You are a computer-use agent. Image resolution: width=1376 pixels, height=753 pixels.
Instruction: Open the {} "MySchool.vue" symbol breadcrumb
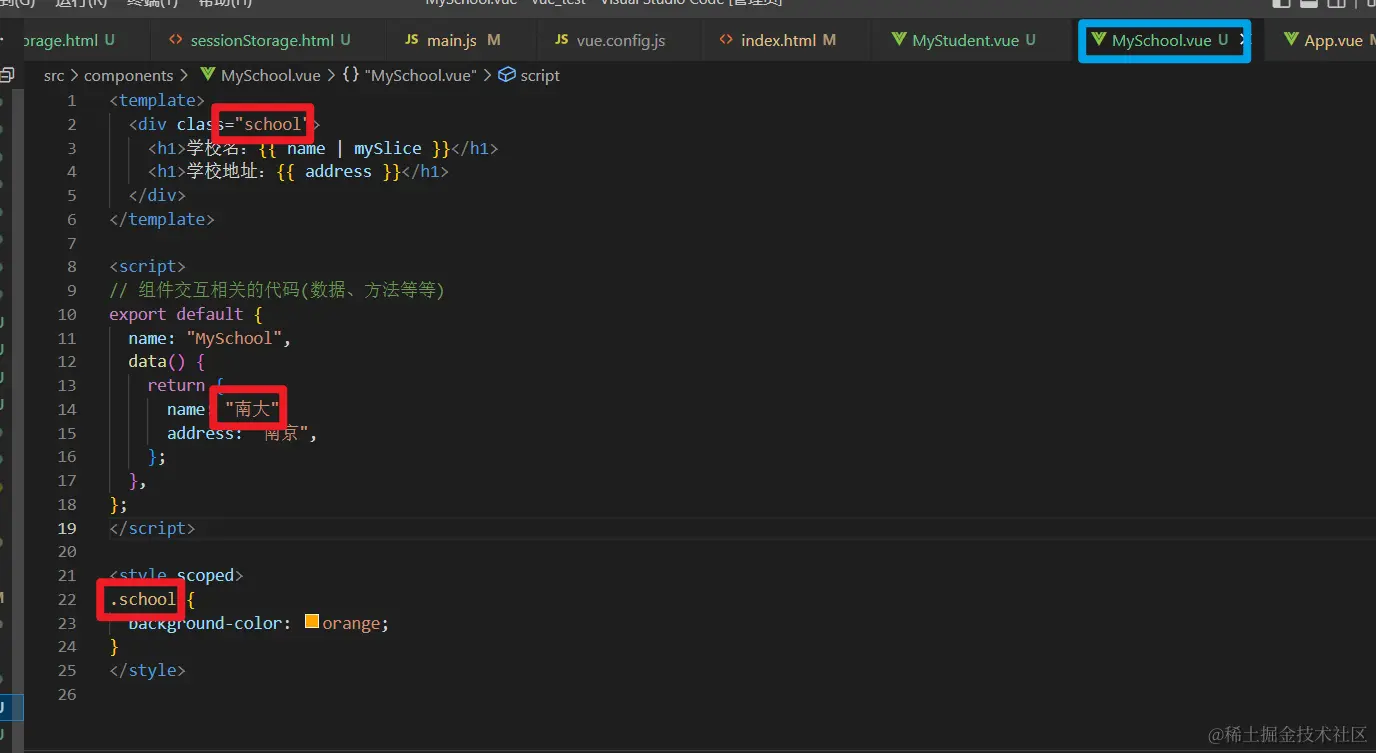[x=410, y=75]
